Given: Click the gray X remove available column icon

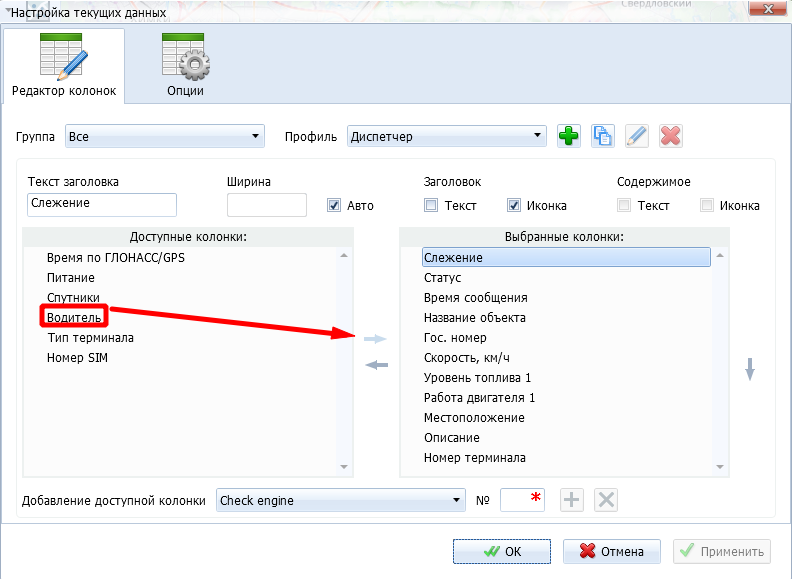Looking at the screenshot, I should pos(605,500).
